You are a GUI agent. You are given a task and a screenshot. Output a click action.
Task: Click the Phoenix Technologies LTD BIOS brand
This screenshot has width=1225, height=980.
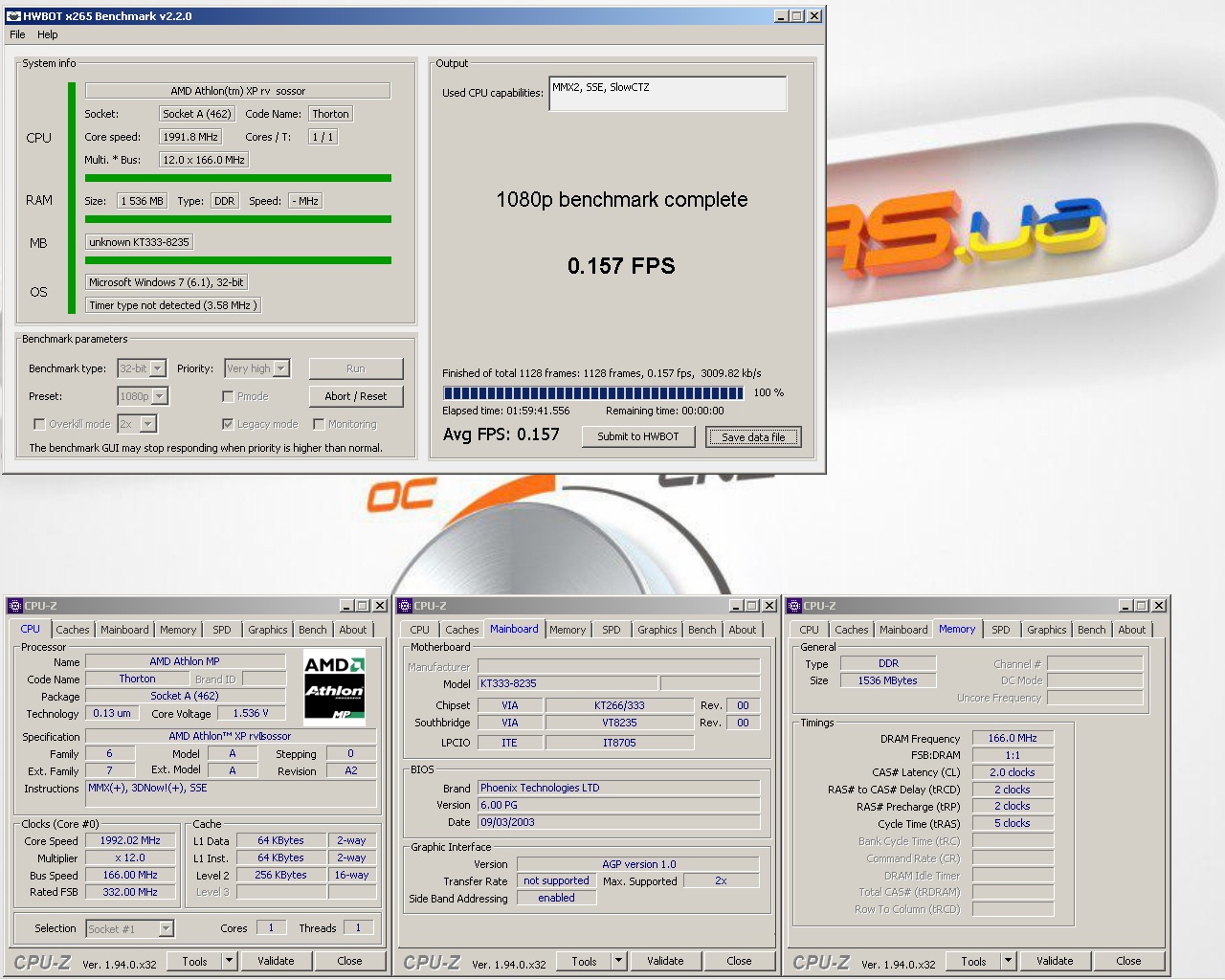coord(619,788)
